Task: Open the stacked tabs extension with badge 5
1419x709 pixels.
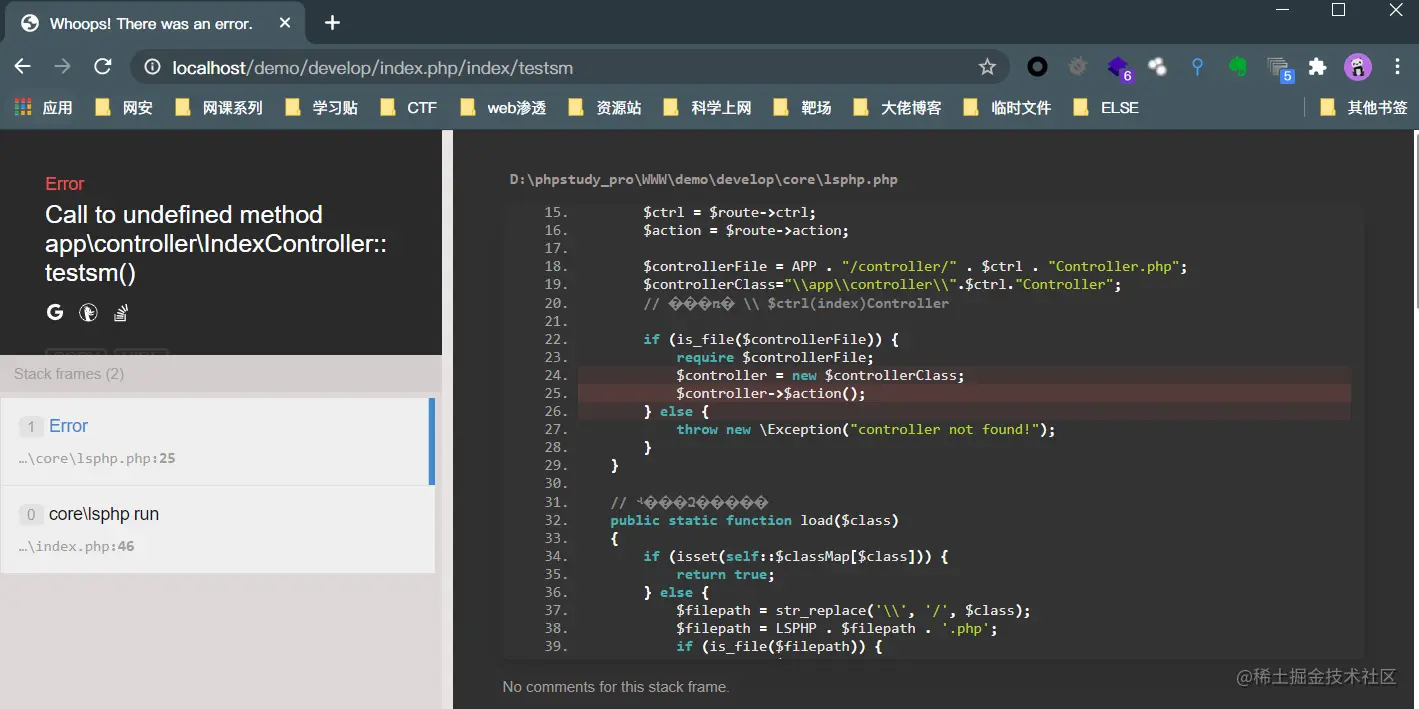Action: [x=1279, y=68]
